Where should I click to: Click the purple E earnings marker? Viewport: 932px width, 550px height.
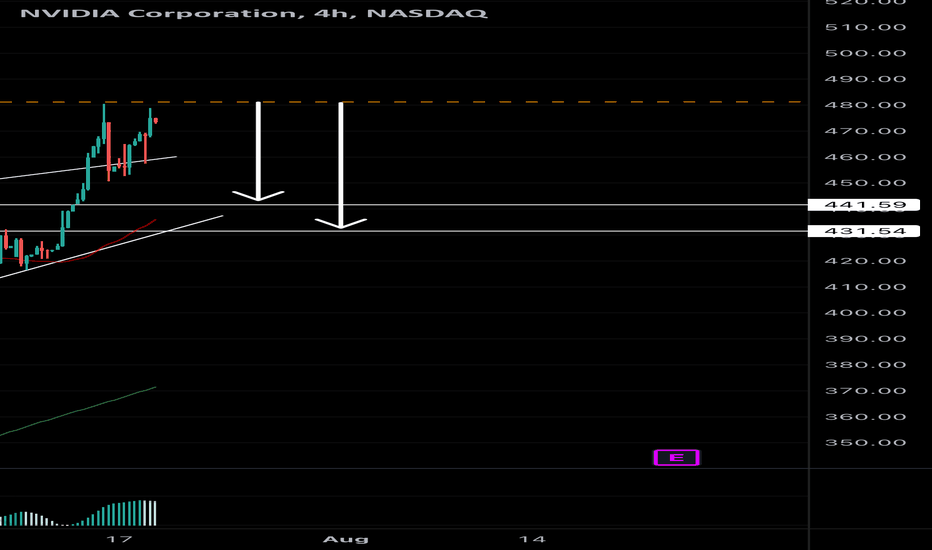tap(676, 457)
